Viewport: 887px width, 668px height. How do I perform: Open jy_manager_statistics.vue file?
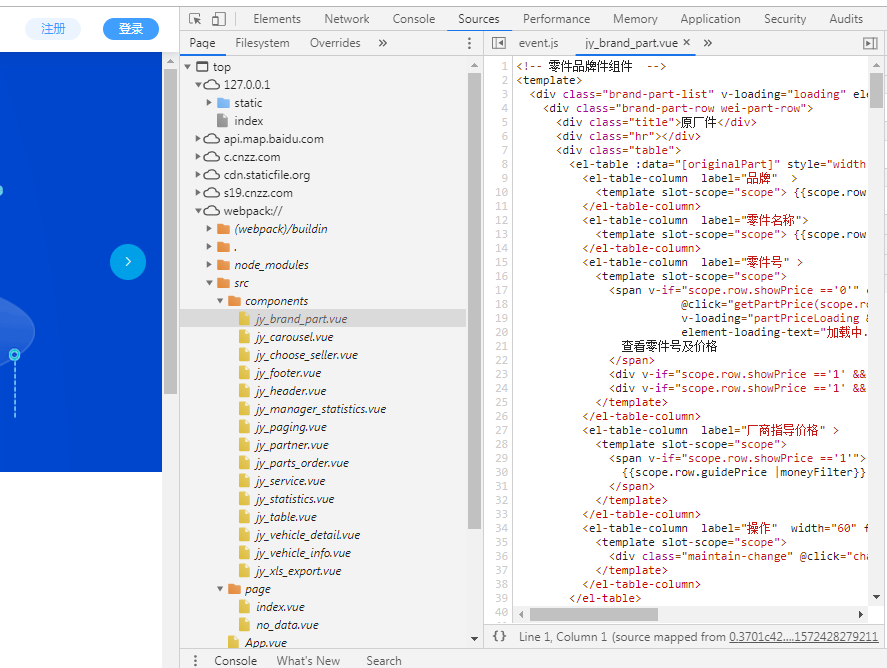pyautogui.click(x=320, y=409)
